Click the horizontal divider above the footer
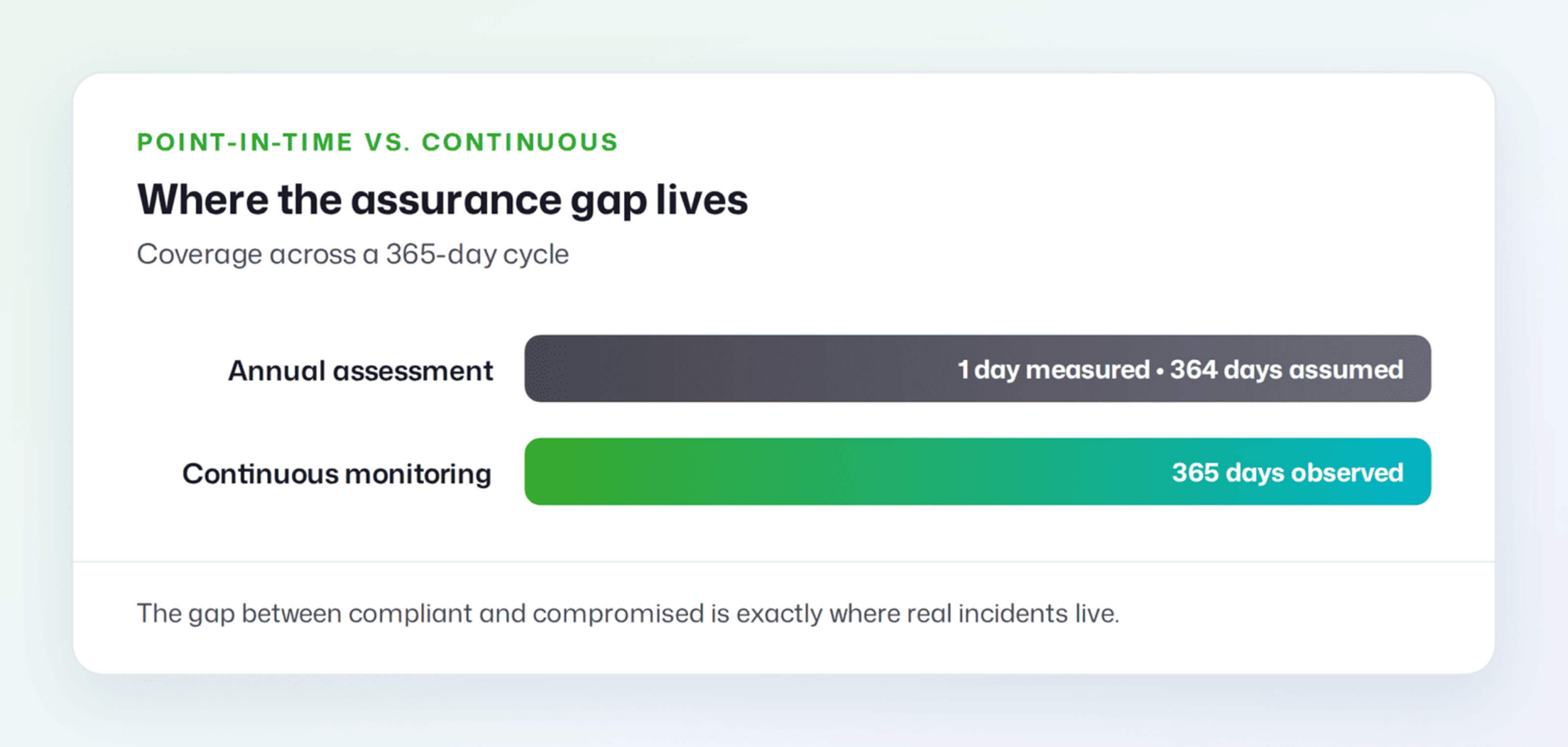This screenshot has height=747, width=1568. (x=783, y=561)
